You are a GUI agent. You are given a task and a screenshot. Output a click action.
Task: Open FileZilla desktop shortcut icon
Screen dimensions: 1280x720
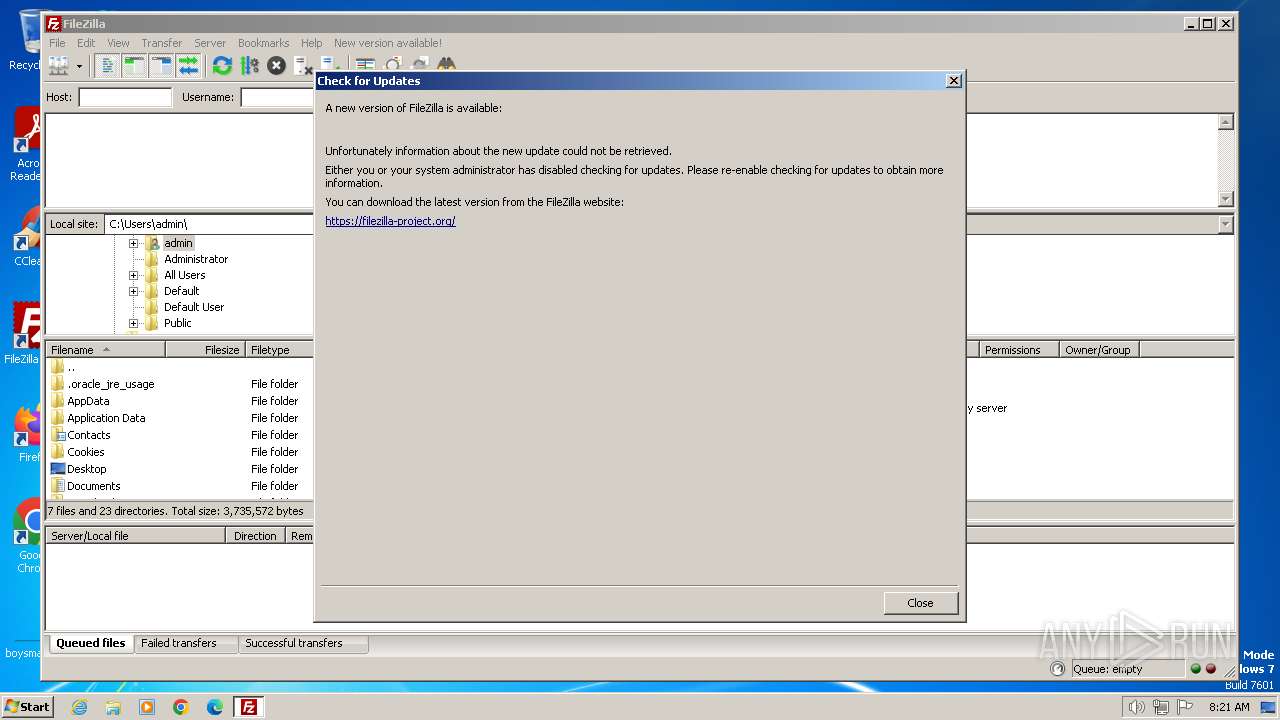pos(27,334)
